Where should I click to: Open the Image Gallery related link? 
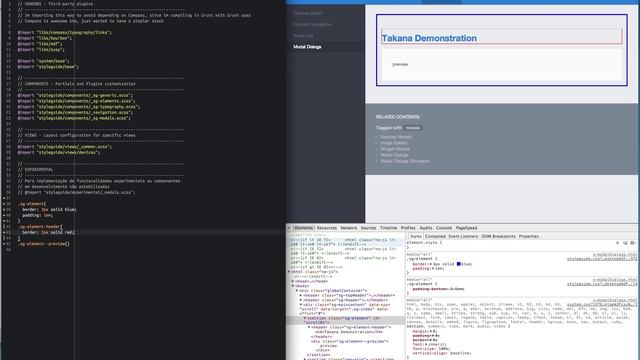click(x=394, y=143)
